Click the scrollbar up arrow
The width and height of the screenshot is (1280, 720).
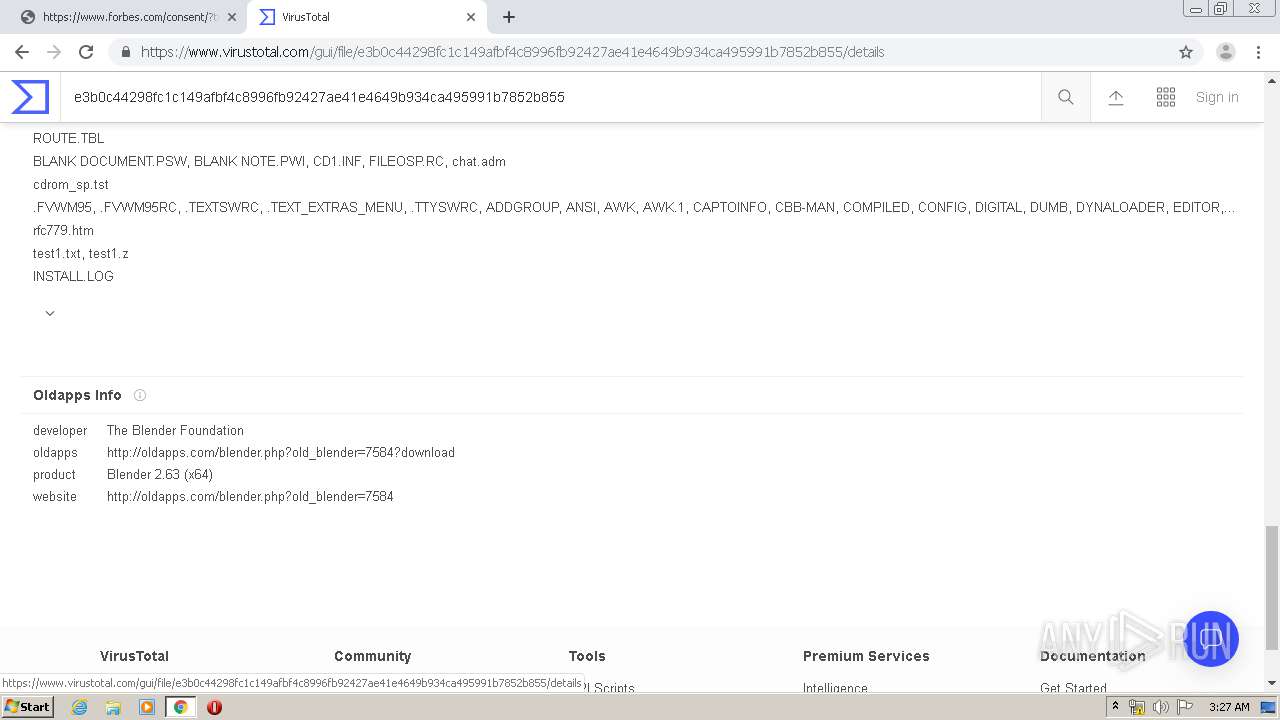[1272, 79]
